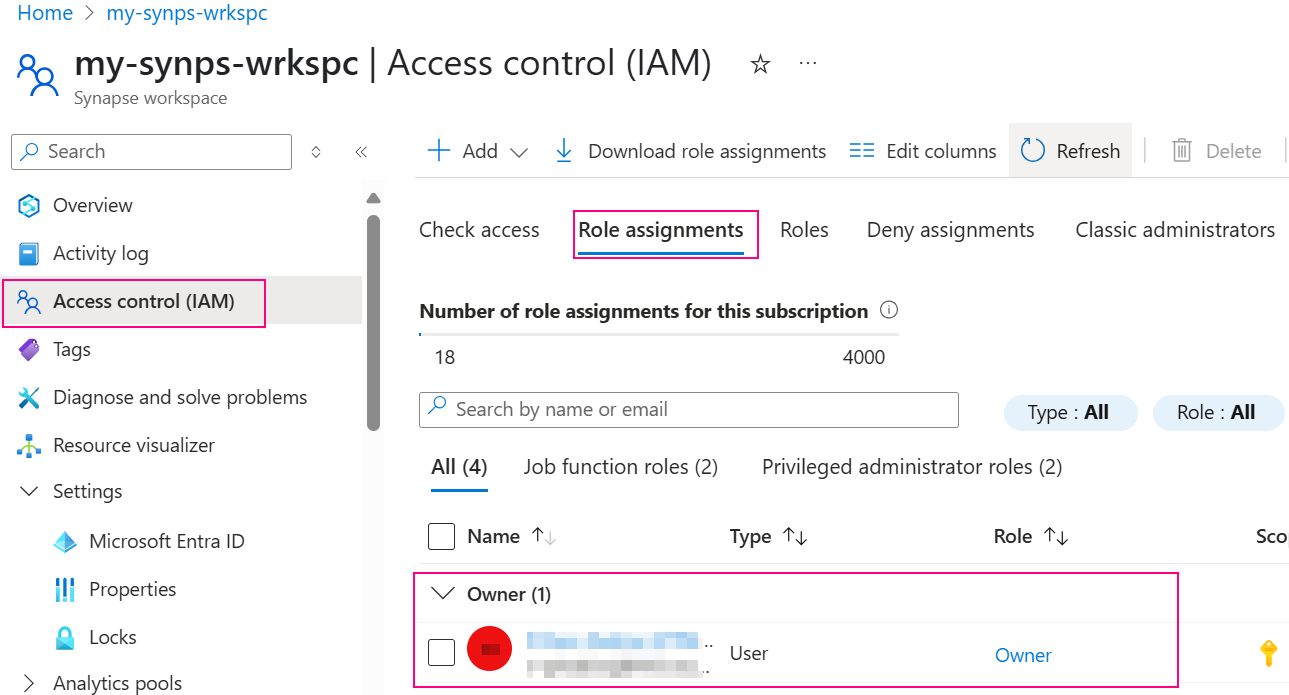Sort by Type column arrows

[x=795, y=536]
